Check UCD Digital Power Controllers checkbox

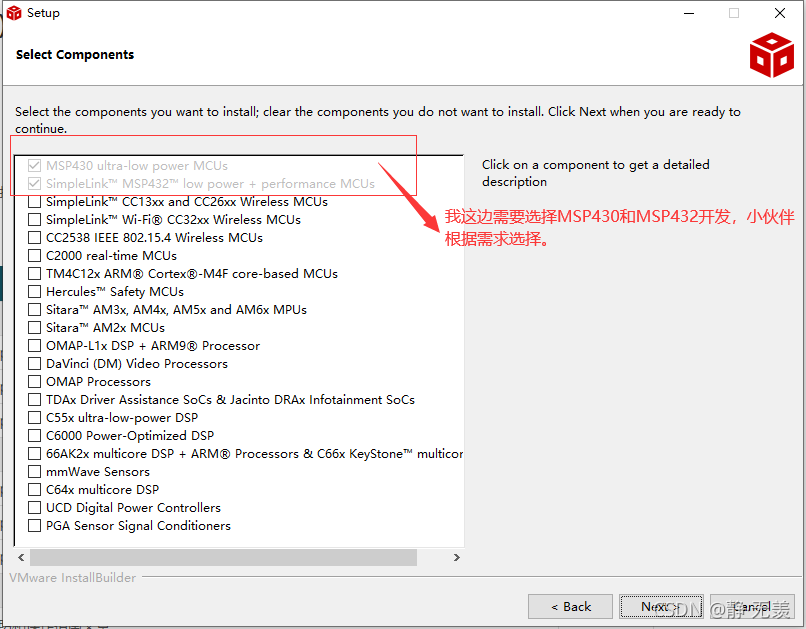[34, 507]
